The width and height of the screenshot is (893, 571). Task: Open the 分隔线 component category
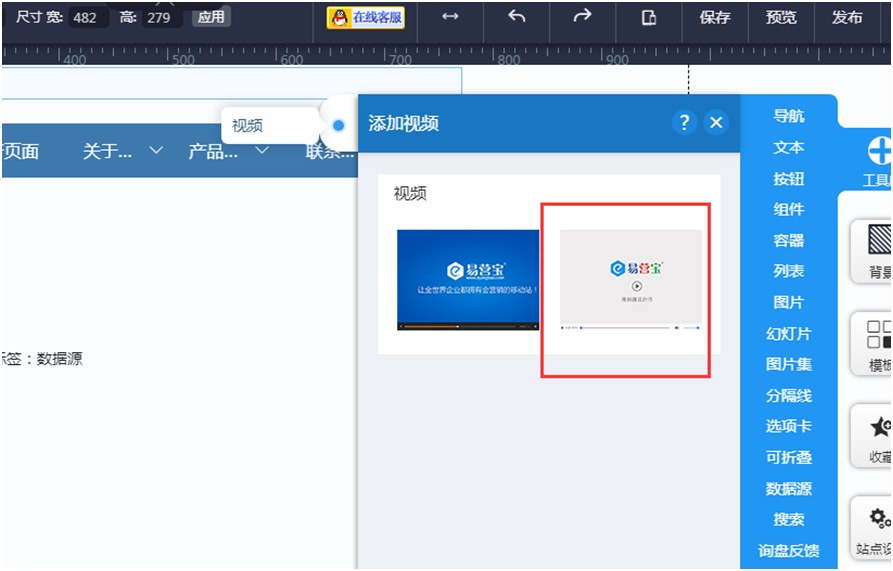pos(789,396)
